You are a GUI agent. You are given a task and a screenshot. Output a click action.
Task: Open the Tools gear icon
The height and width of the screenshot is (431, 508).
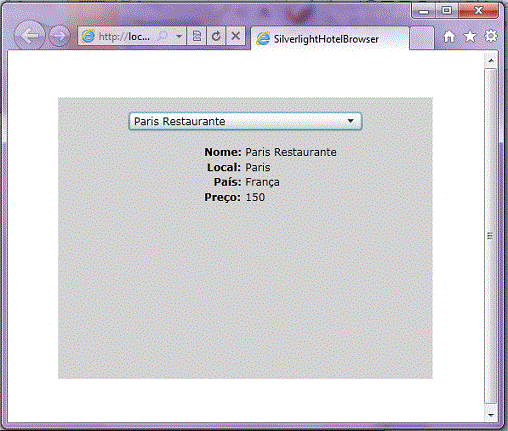[490, 36]
